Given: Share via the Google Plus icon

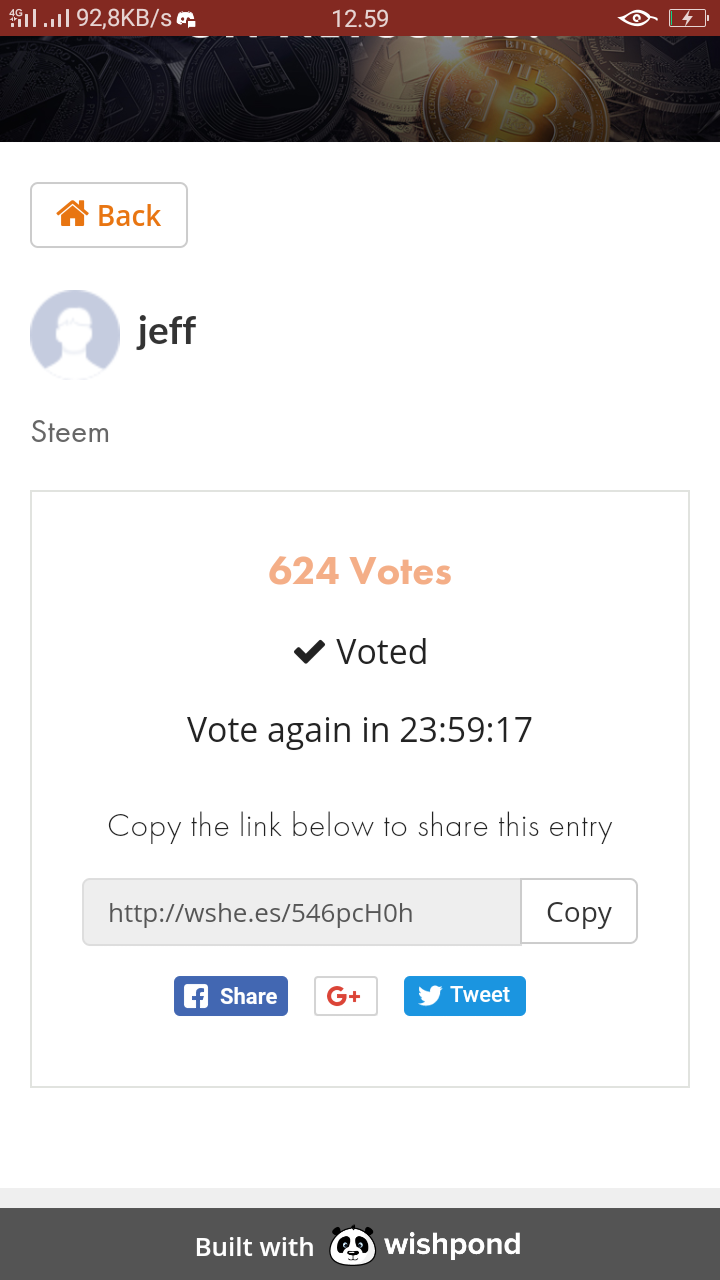Looking at the screenshot, I should (345, 996).
